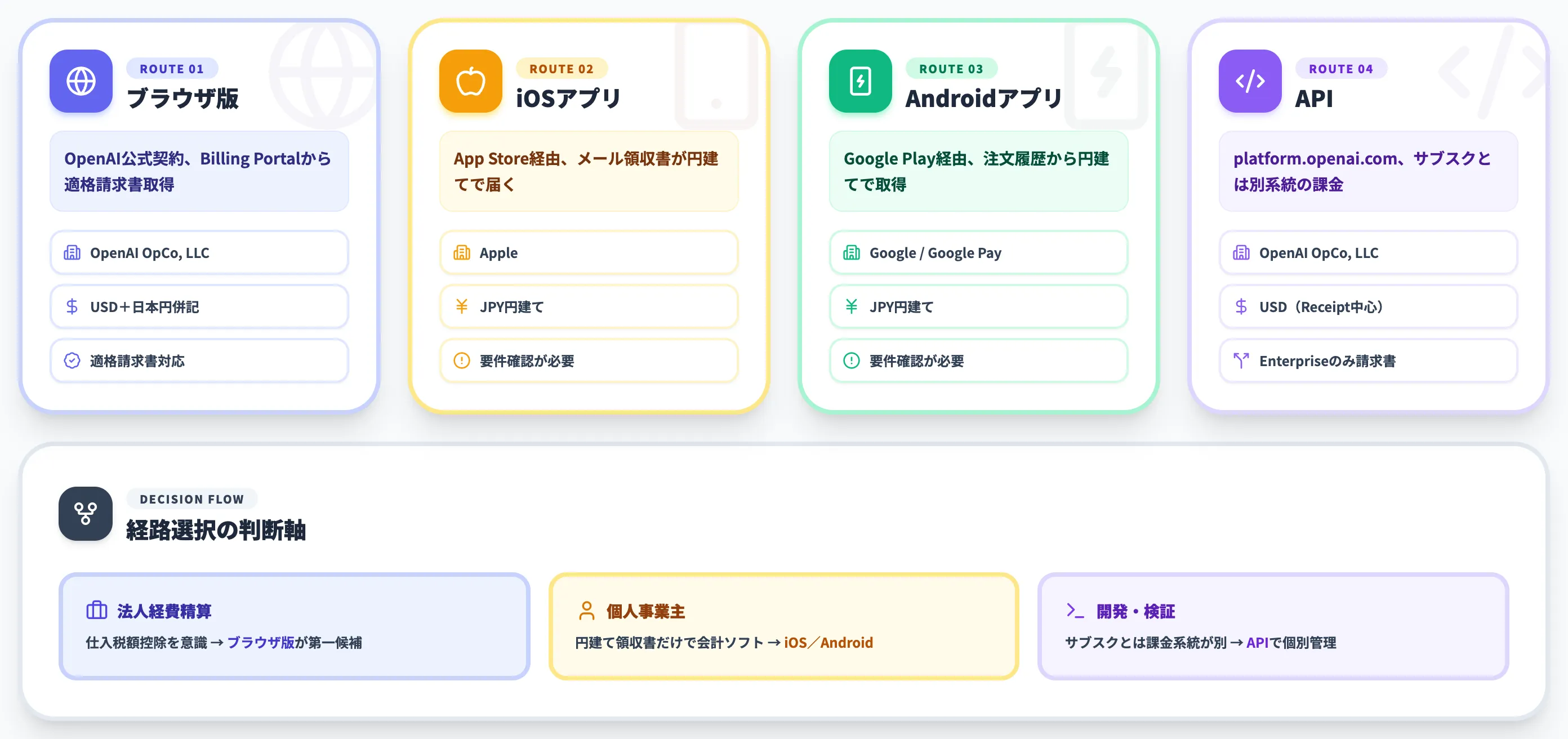Open the API link in 開発・検証 card
Viewport: 1568px width, 739px height.
[x=1257, y=642]
